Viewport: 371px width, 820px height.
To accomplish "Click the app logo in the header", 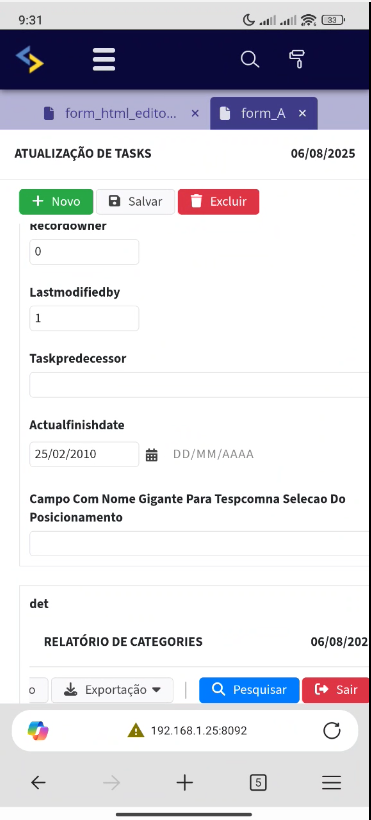I will [29, 59].
